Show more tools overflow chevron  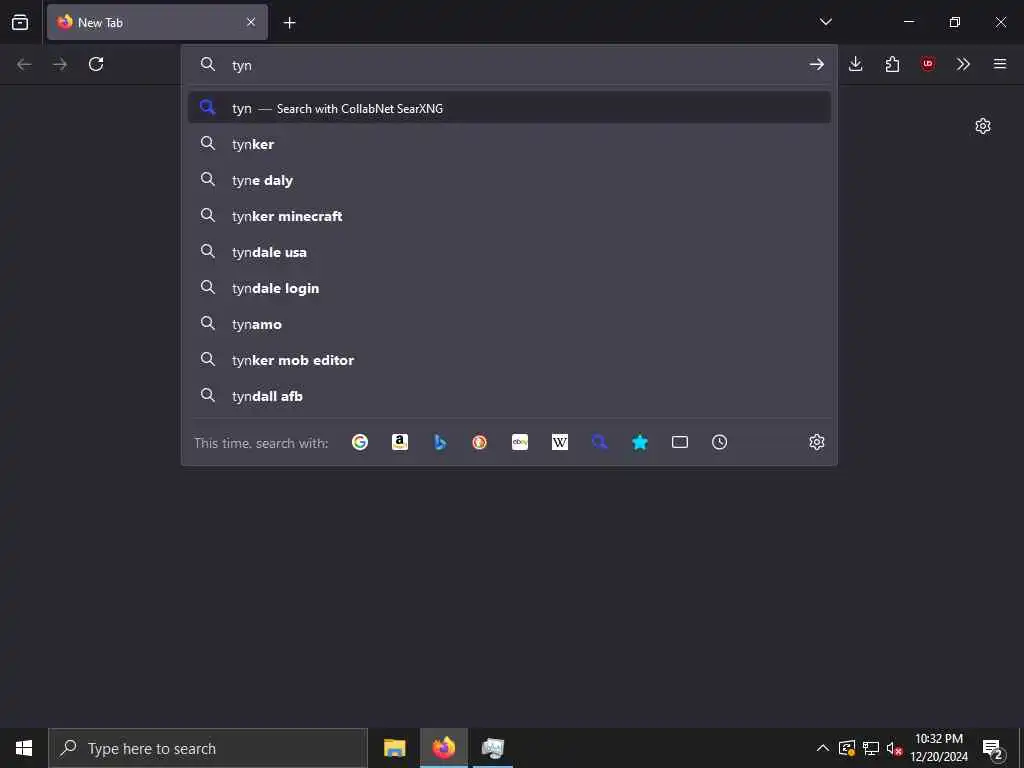pyautogui.click(x=963, y=64)
